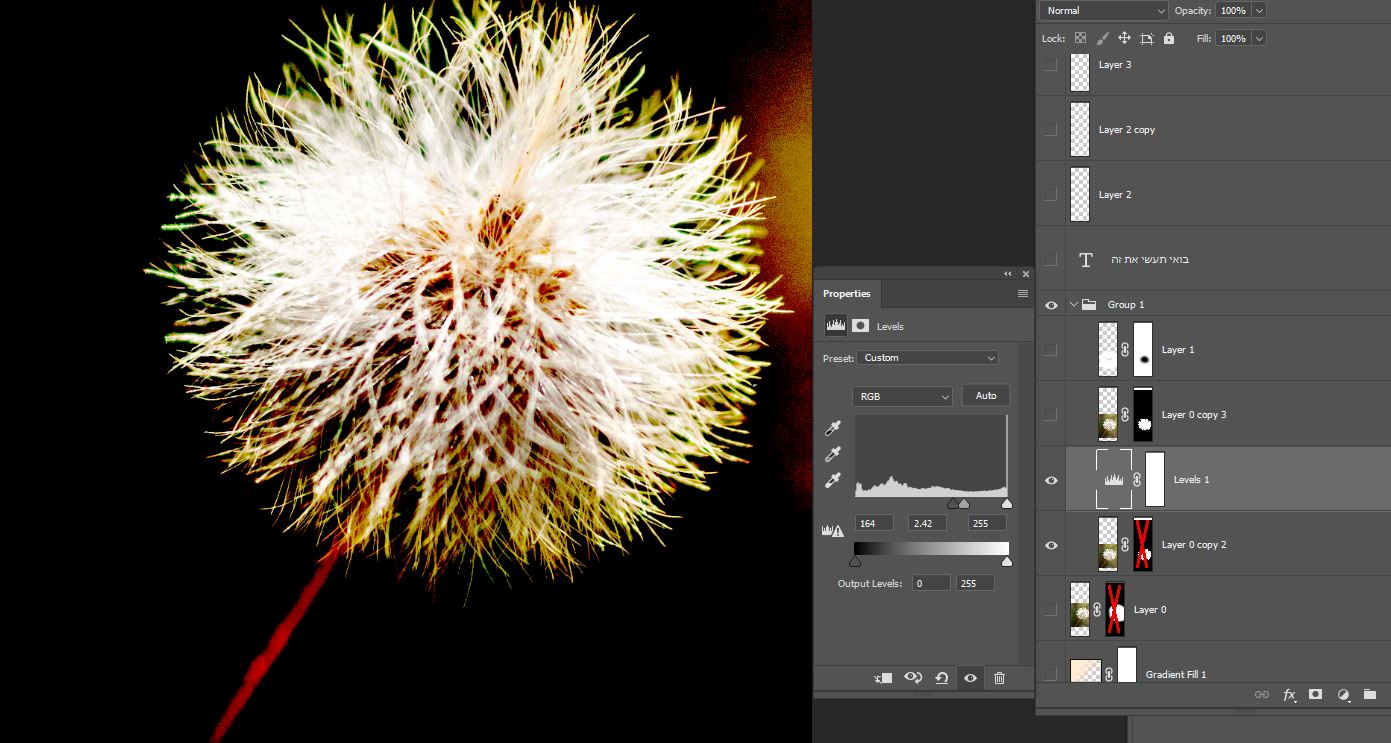Image resolution: width=1391 pixels, height=743 pixels.
Task: Lock transparent pixels
Action: pos(1080,38)
